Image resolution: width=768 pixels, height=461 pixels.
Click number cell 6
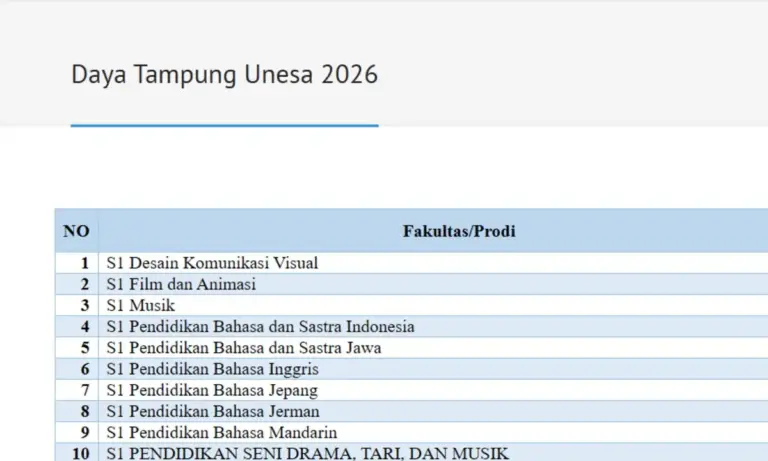click(x=77, y=369)
